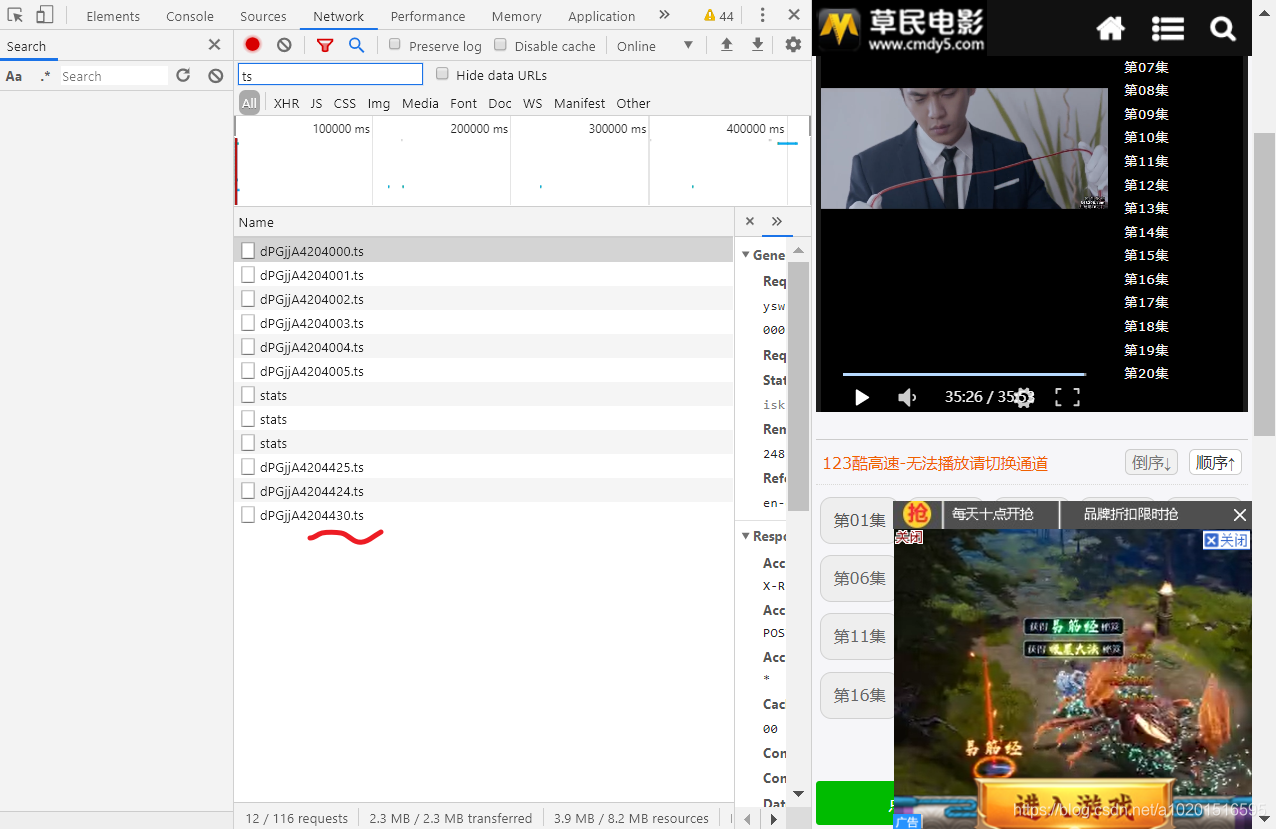Screen dimensions: 1276x829
Task: Click the site search magnifier icon
Action: (x=1223, y=29)
